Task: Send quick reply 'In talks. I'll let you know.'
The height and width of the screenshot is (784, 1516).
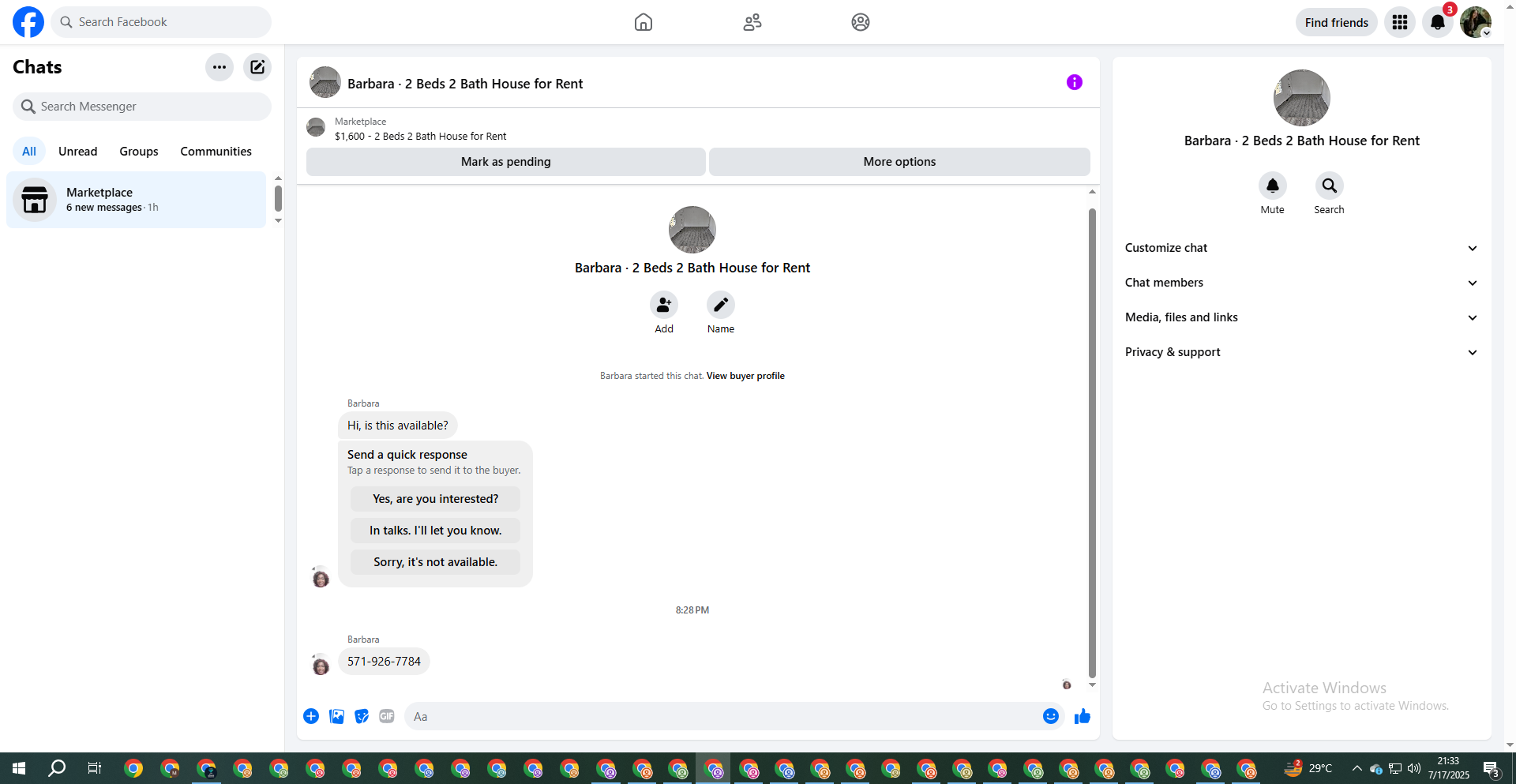Action: click(x=435, y=531)
